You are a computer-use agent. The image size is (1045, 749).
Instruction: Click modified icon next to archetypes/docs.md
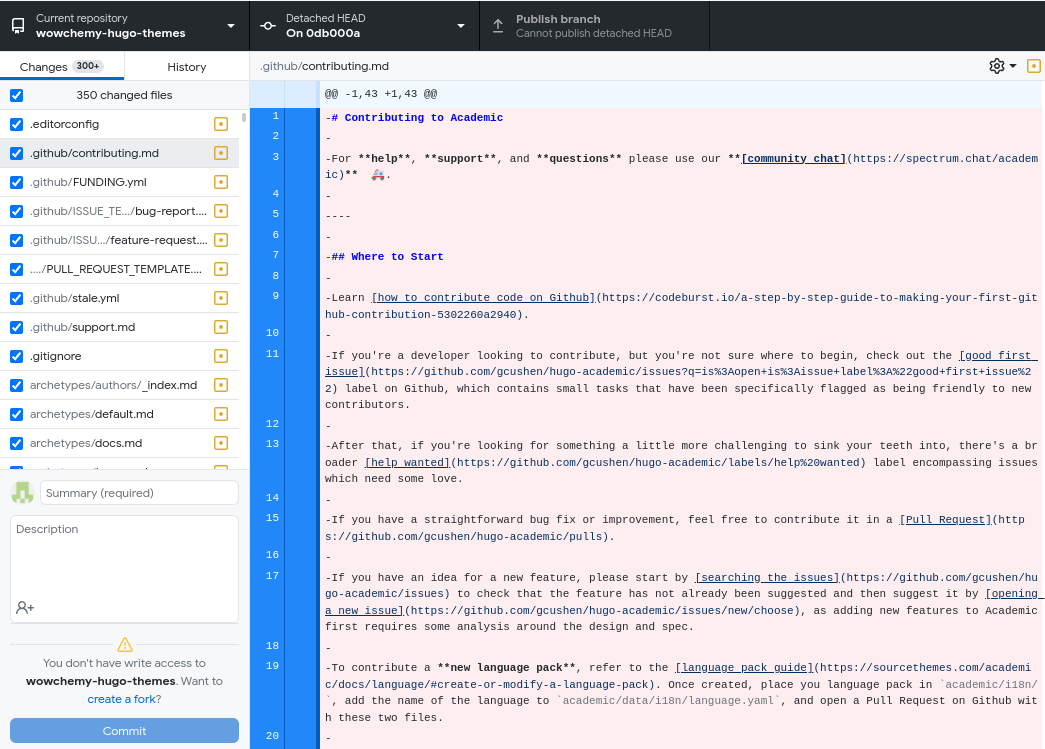tap(221, 443)
